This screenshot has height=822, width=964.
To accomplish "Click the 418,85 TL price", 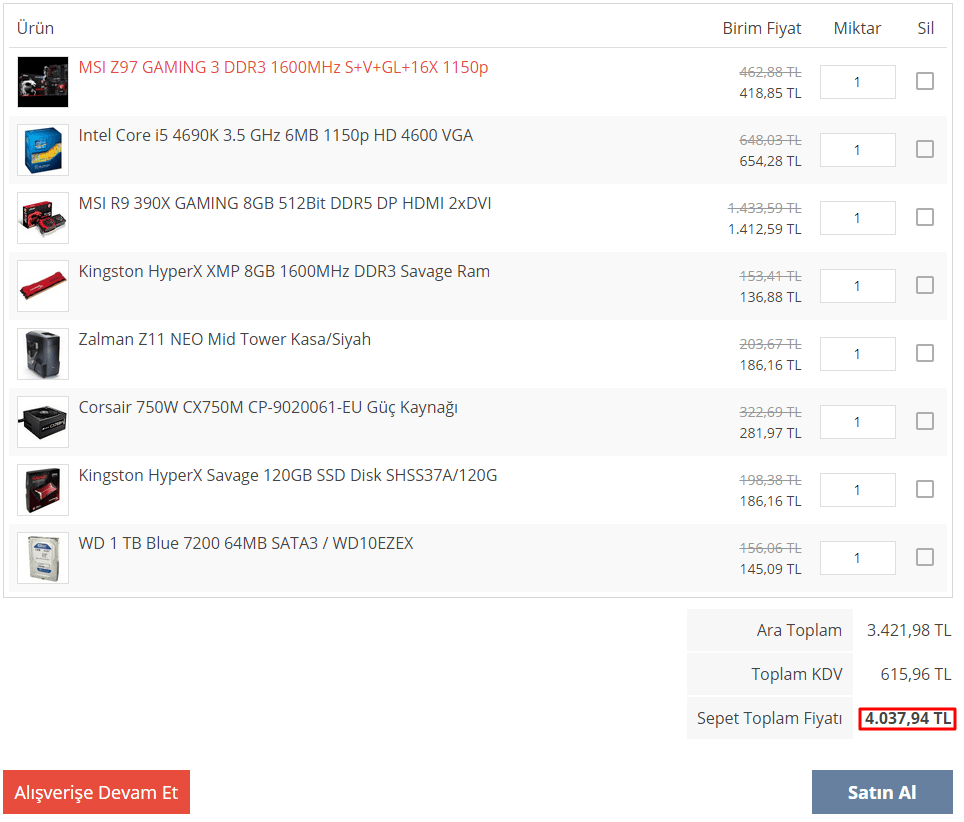I will pyautogui.click(x=770, y=93).
